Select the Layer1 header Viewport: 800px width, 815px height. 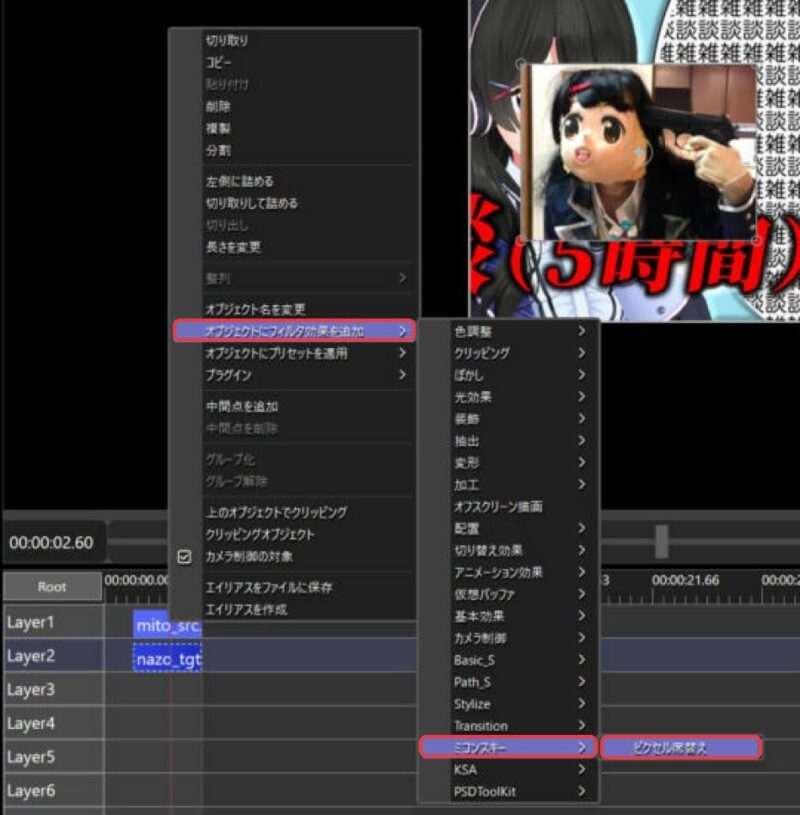[x=53, y=622]
